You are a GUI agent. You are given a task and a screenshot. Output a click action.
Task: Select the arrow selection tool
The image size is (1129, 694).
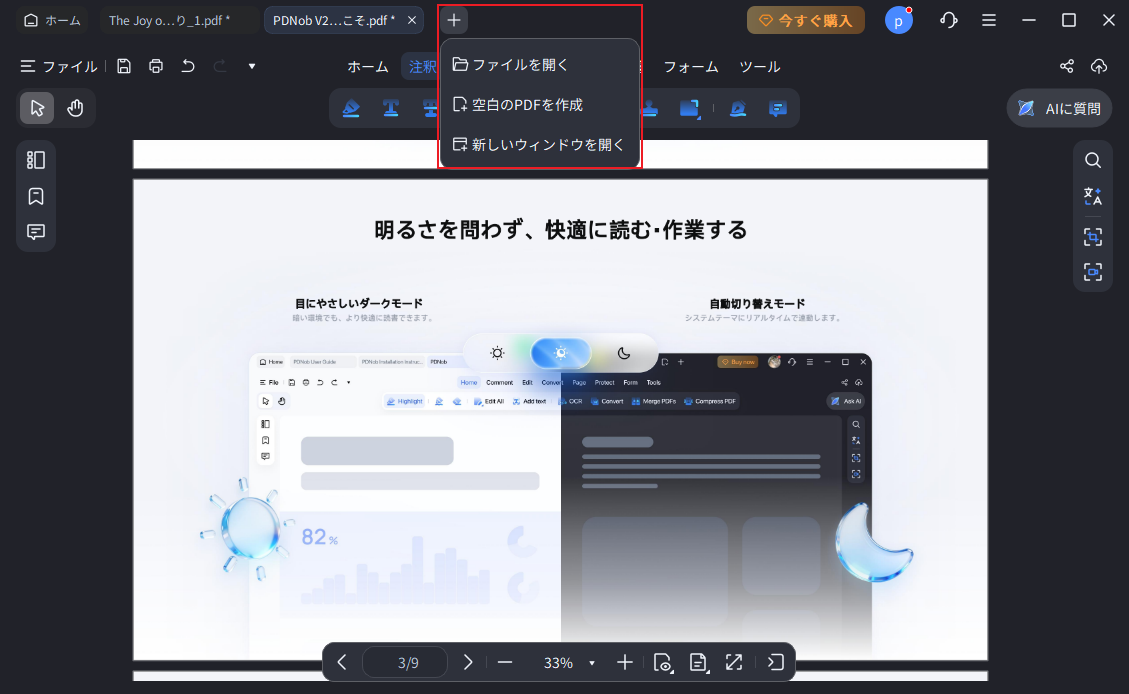(36, 108)
